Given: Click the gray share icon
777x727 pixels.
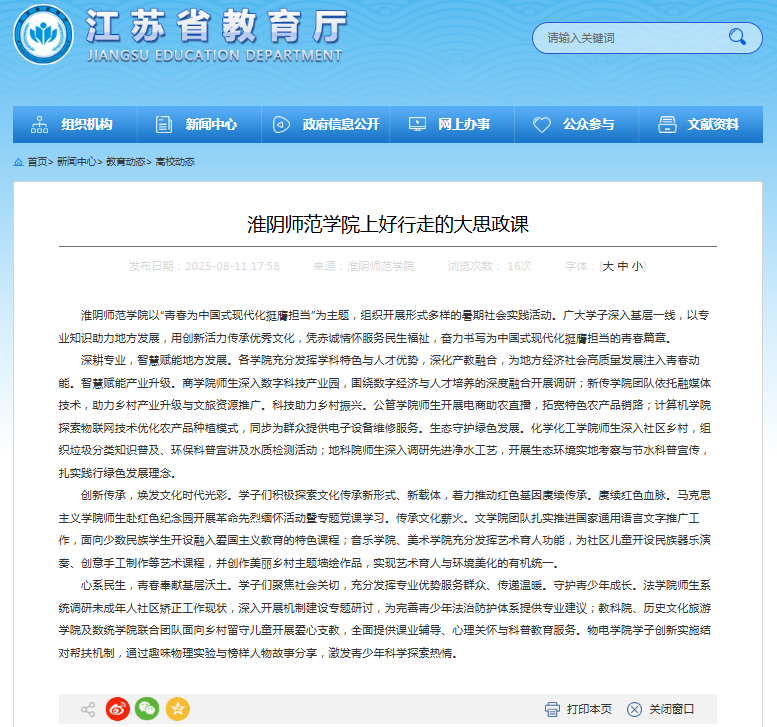Looking at the screenshot, I should coord(88,709).
